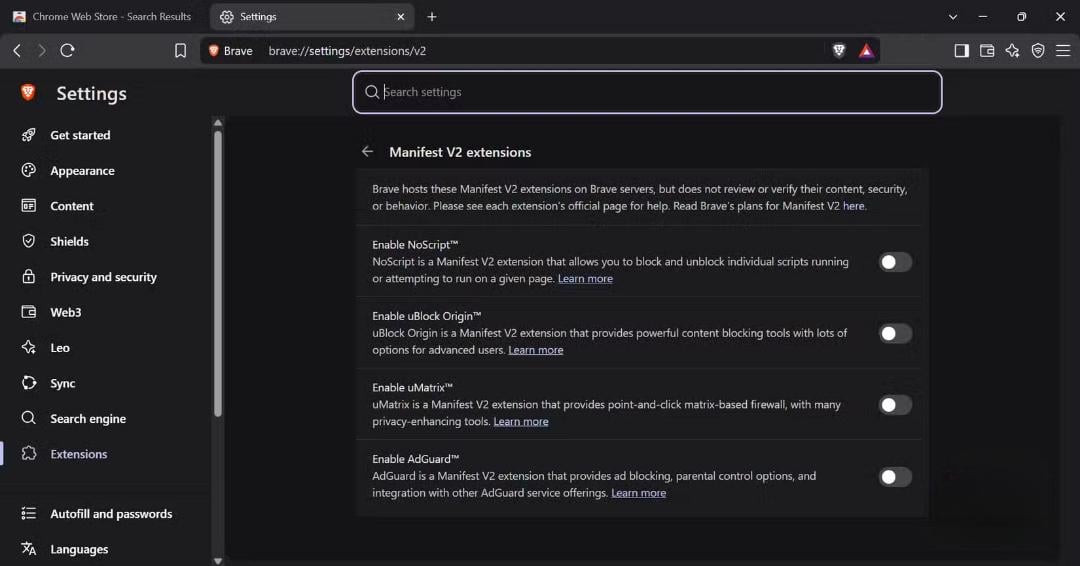
Task: Open Privacy and security section
Action: [103, 277]
